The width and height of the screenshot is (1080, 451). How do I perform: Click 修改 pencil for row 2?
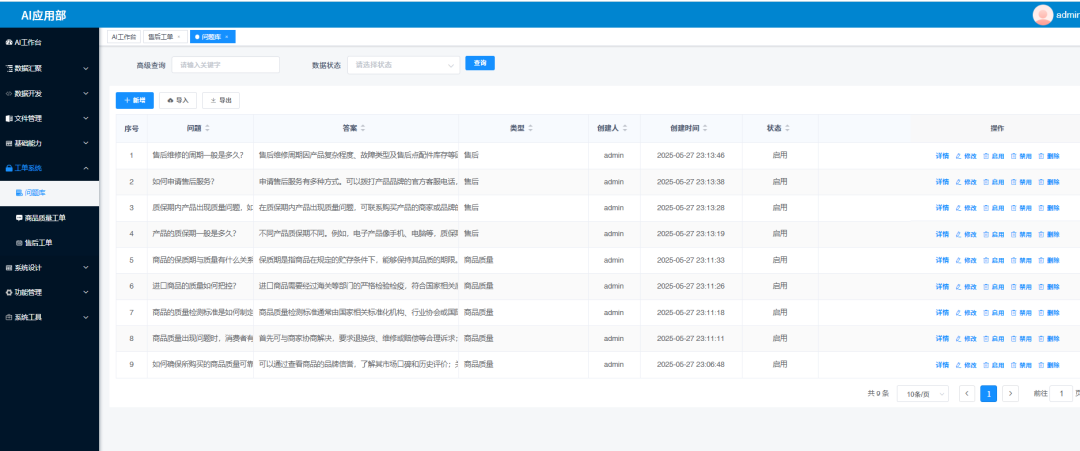[x=966, y=182]
